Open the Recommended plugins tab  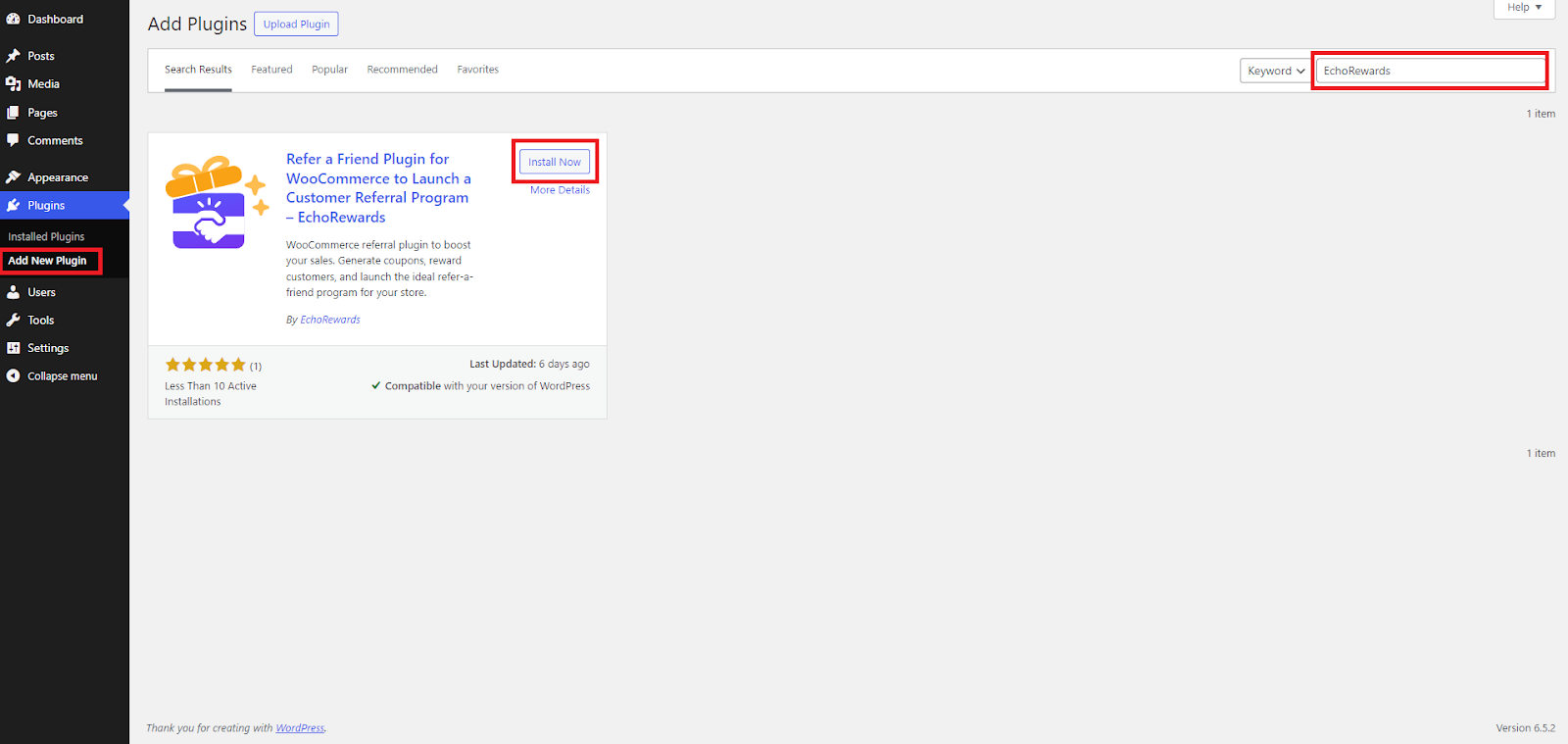coord(402,70)
